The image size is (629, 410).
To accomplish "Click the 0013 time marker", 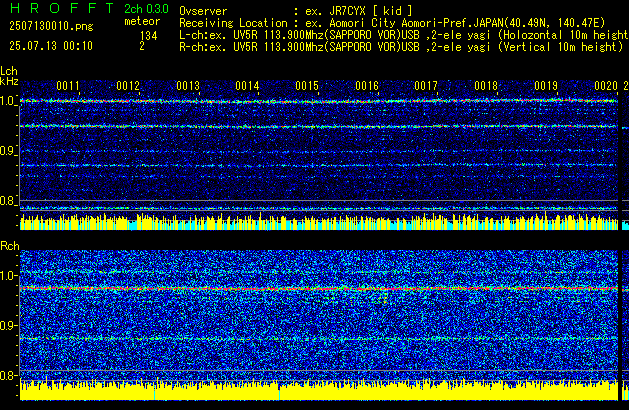I will point(188,86).
